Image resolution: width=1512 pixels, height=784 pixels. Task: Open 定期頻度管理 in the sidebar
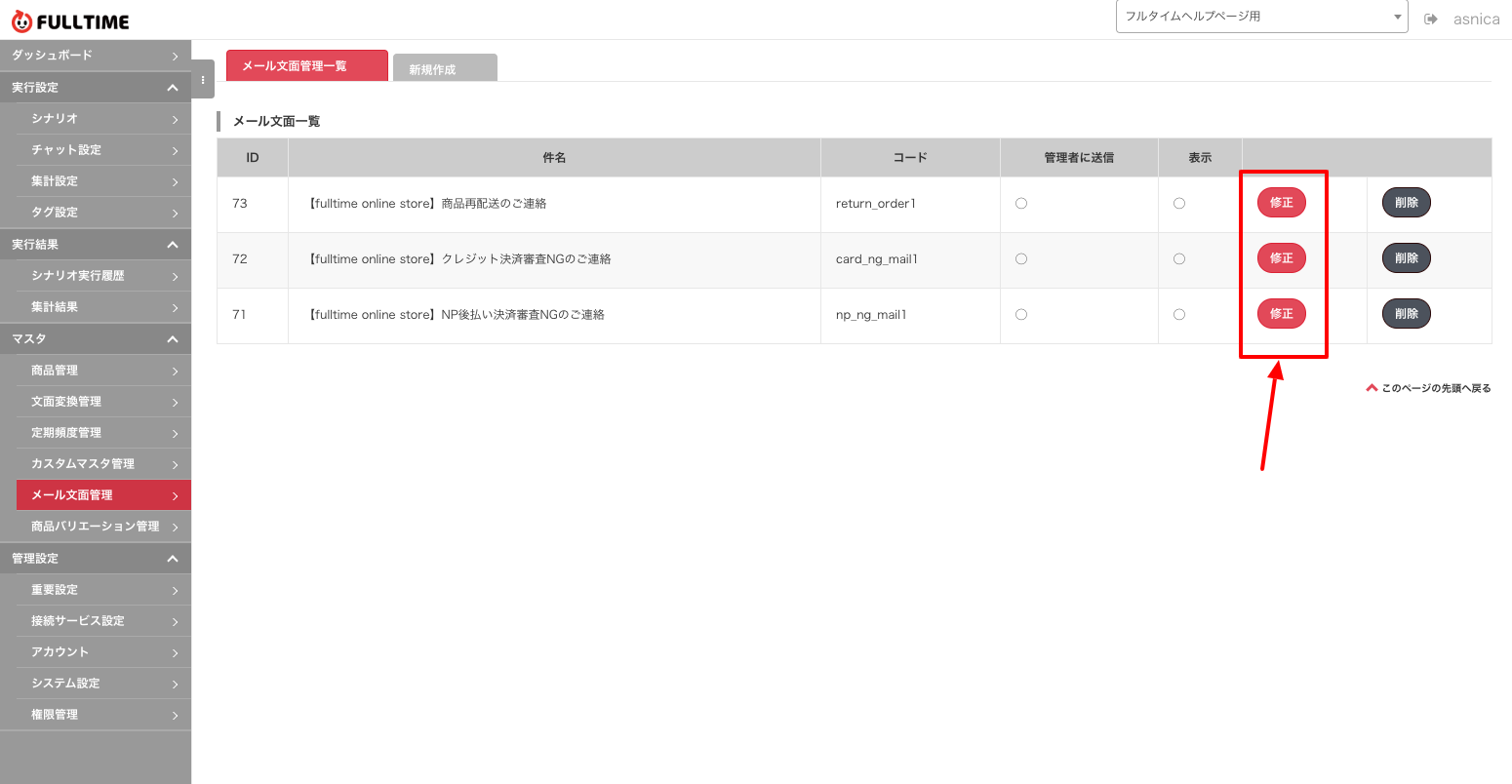(103, 433)
